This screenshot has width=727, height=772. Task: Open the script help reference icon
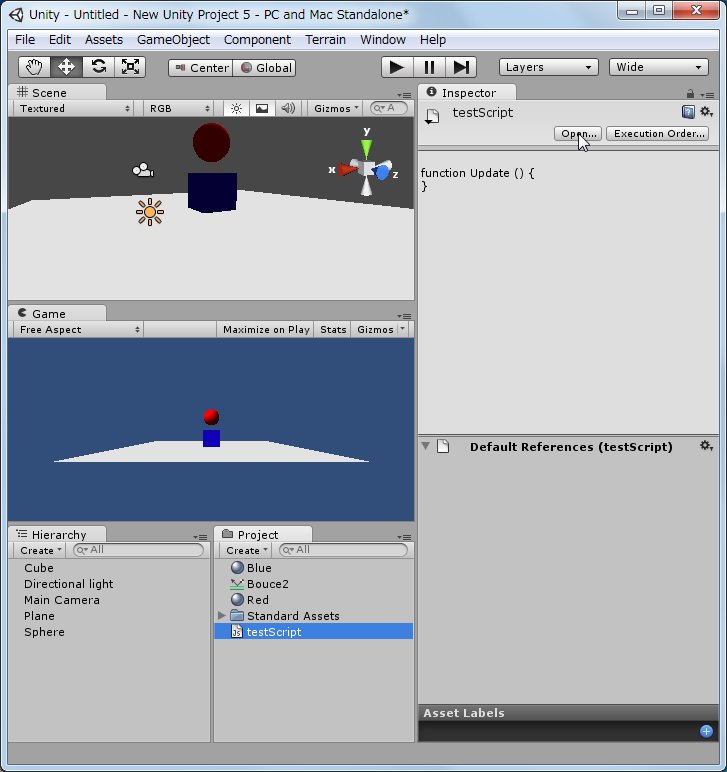(688, 112)
